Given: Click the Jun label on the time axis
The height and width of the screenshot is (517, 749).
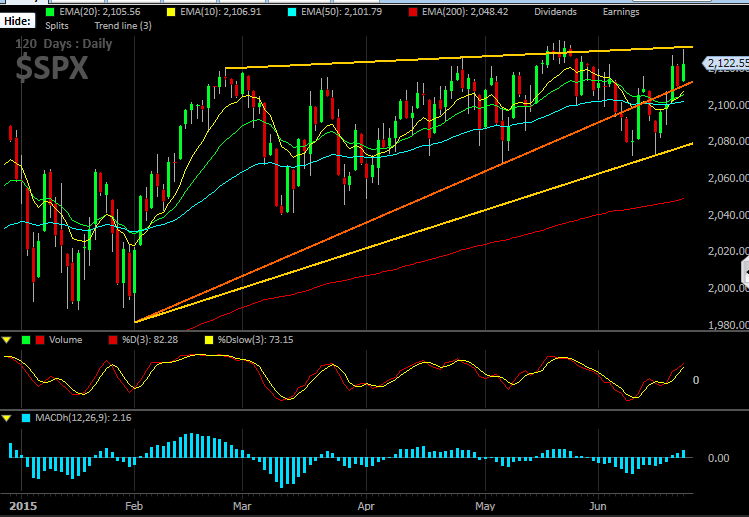Looking at the screenshot, I should coord(598,506).
